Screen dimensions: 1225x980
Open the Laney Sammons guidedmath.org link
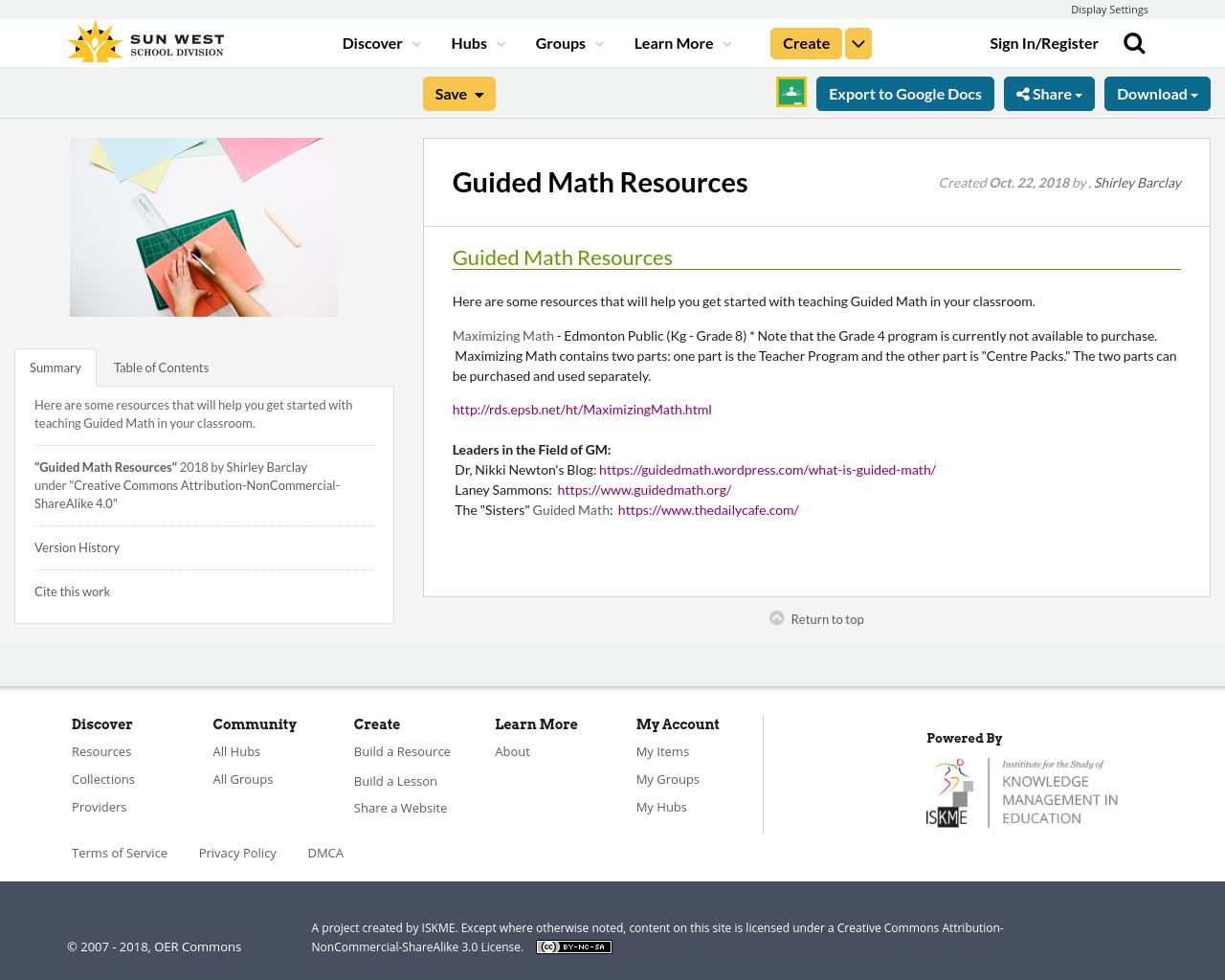pos(644,488)
